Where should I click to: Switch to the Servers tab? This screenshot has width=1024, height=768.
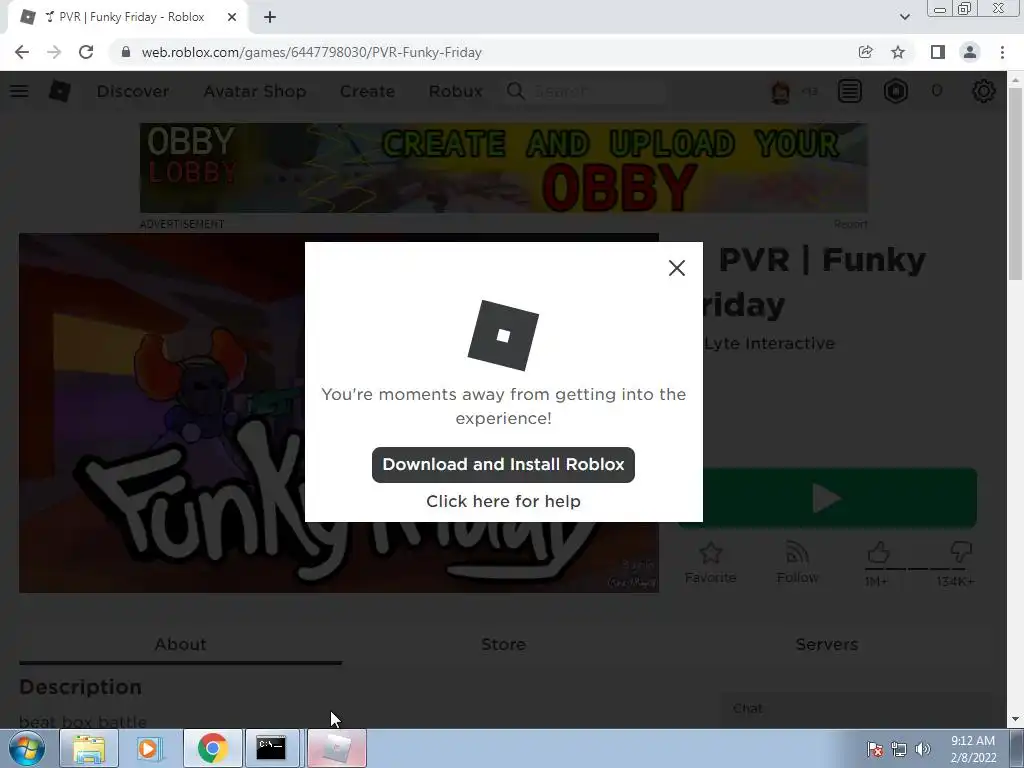[x=827, y=645]
